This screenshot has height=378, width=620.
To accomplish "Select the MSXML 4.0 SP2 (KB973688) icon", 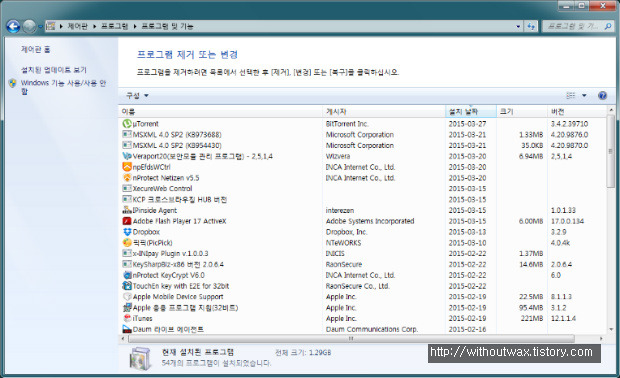I will tap(127, 134).
